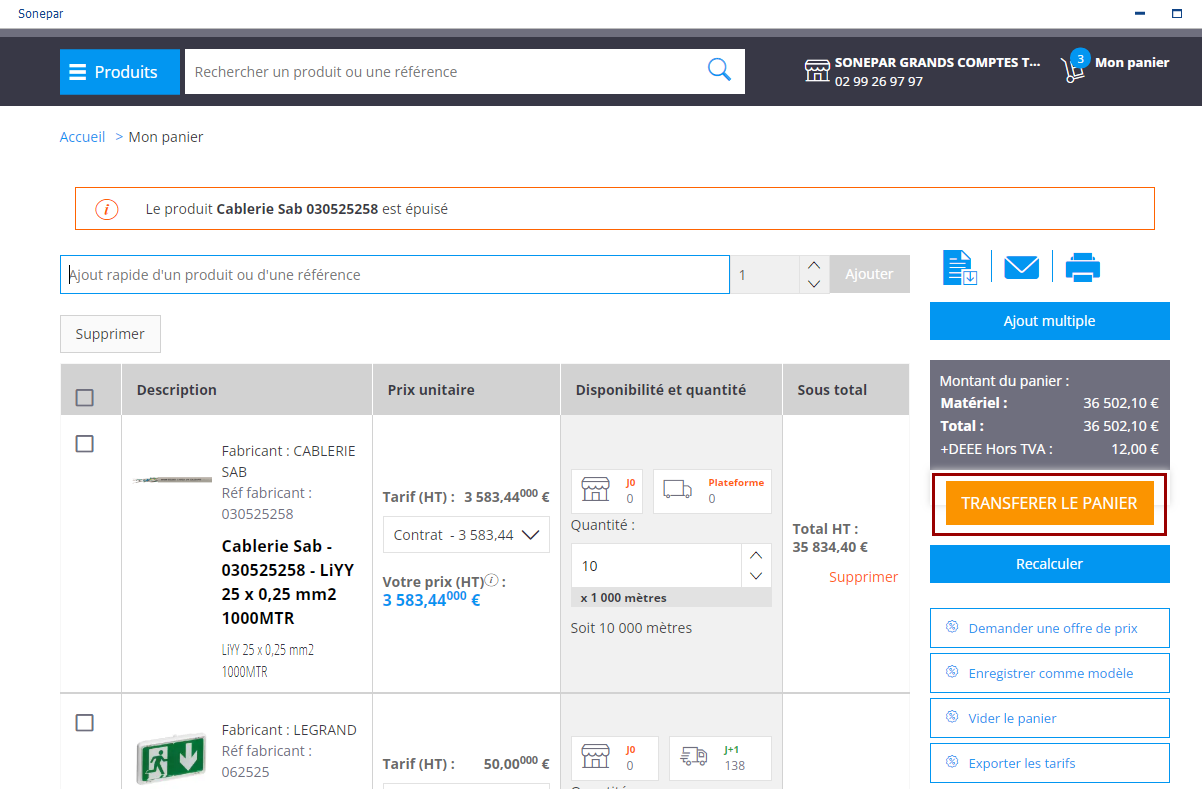
Task: Click the J+1 delivery truck icon for Legrand
Action: coord(694,757)
